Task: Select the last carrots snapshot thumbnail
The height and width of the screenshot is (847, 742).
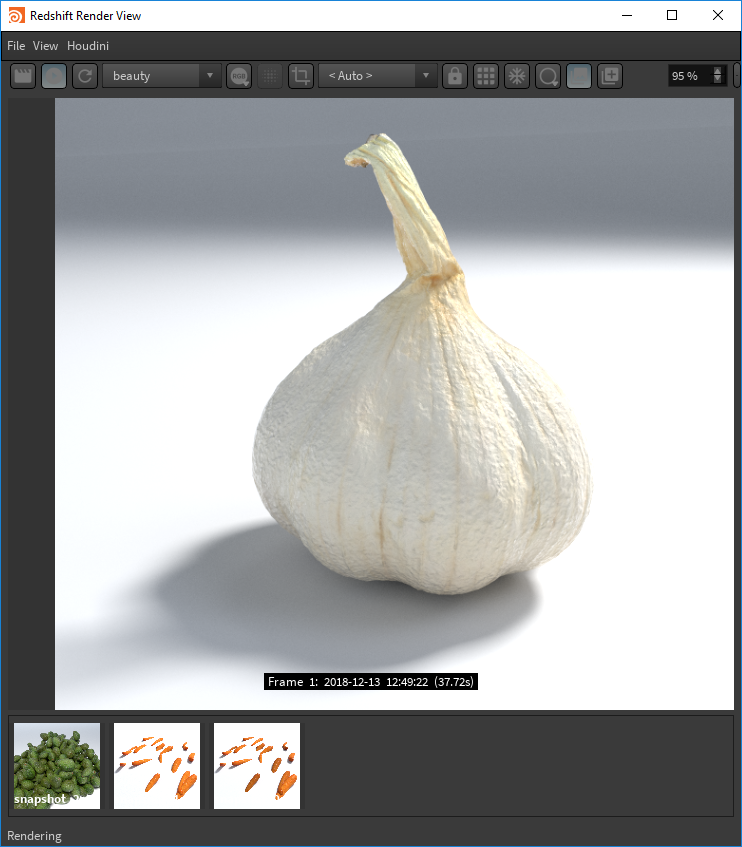Action: (257, 766)
